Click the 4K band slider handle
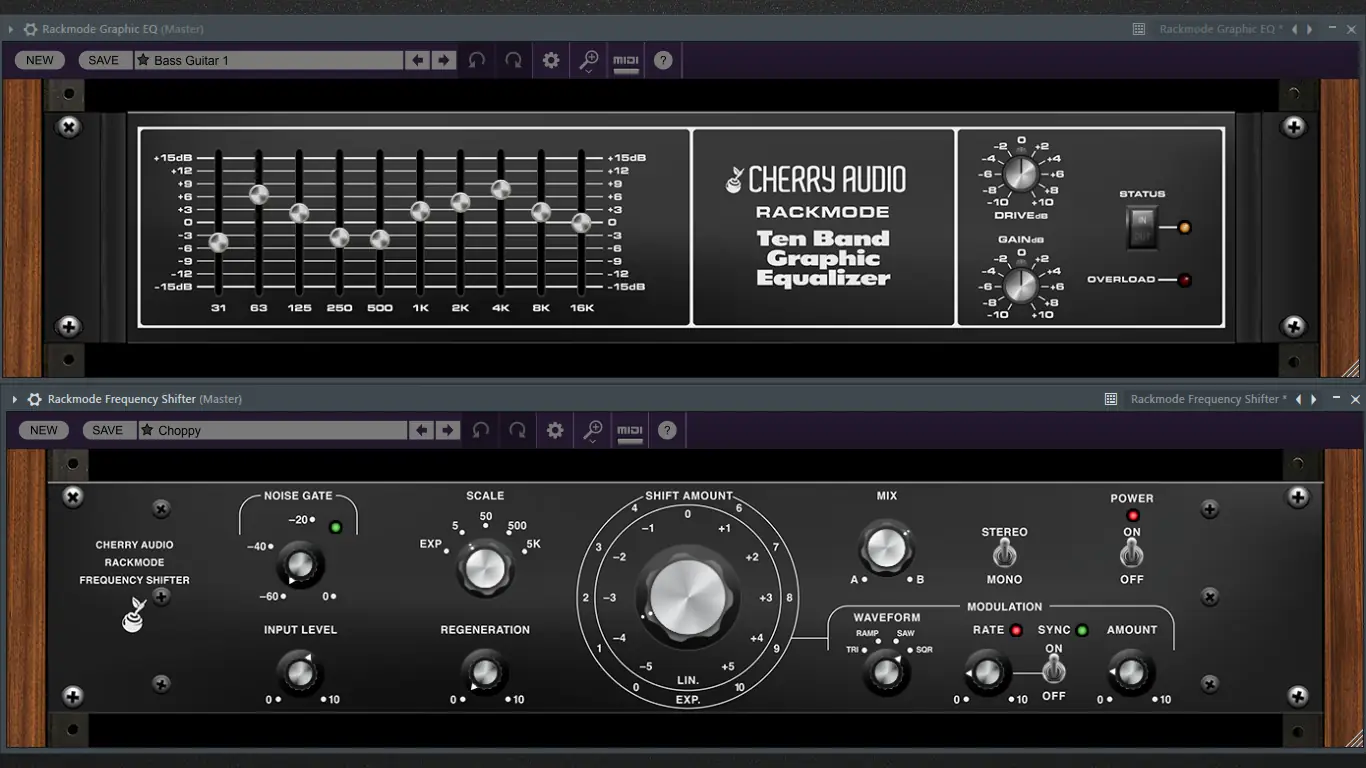The height and width of the screenshot is (768, 1366). [x=501, y=189]
